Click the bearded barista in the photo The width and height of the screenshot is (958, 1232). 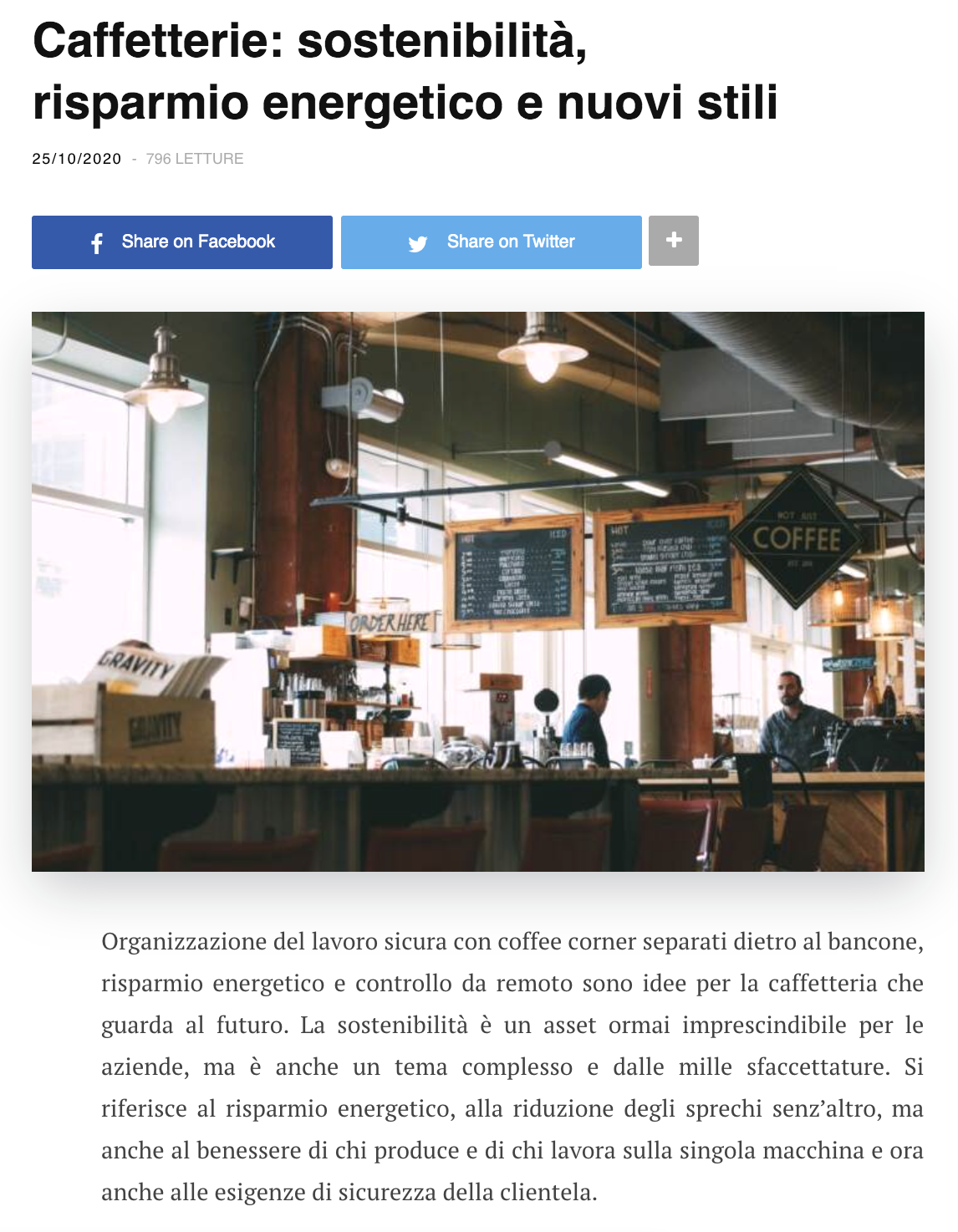click(x=794, y=720)
